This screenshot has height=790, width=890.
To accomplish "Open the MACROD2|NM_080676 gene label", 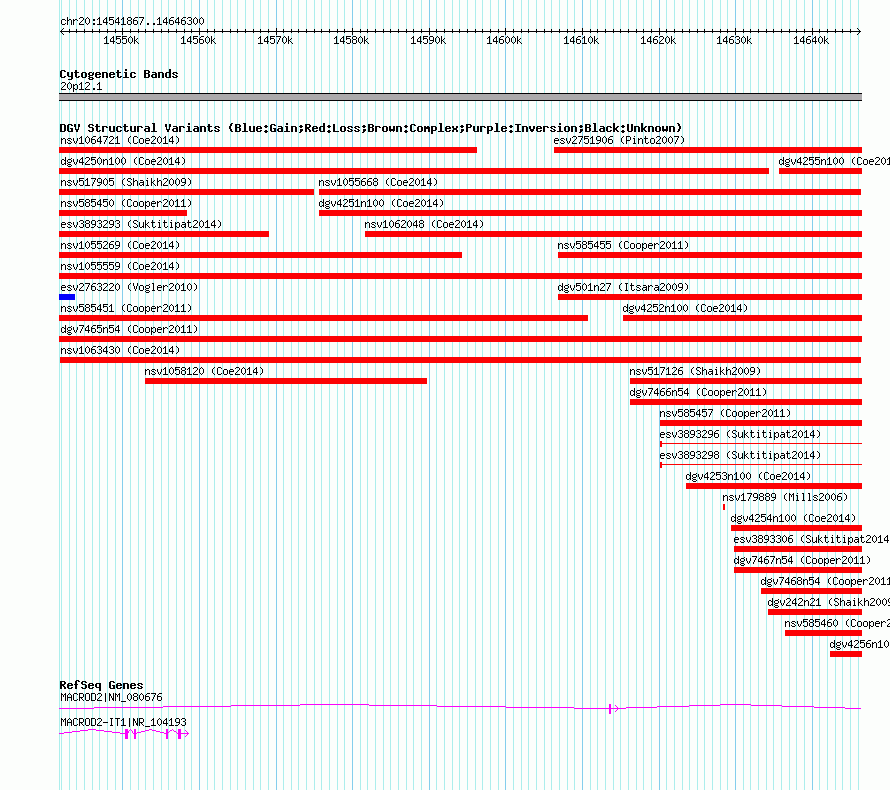I will point(111,697).
